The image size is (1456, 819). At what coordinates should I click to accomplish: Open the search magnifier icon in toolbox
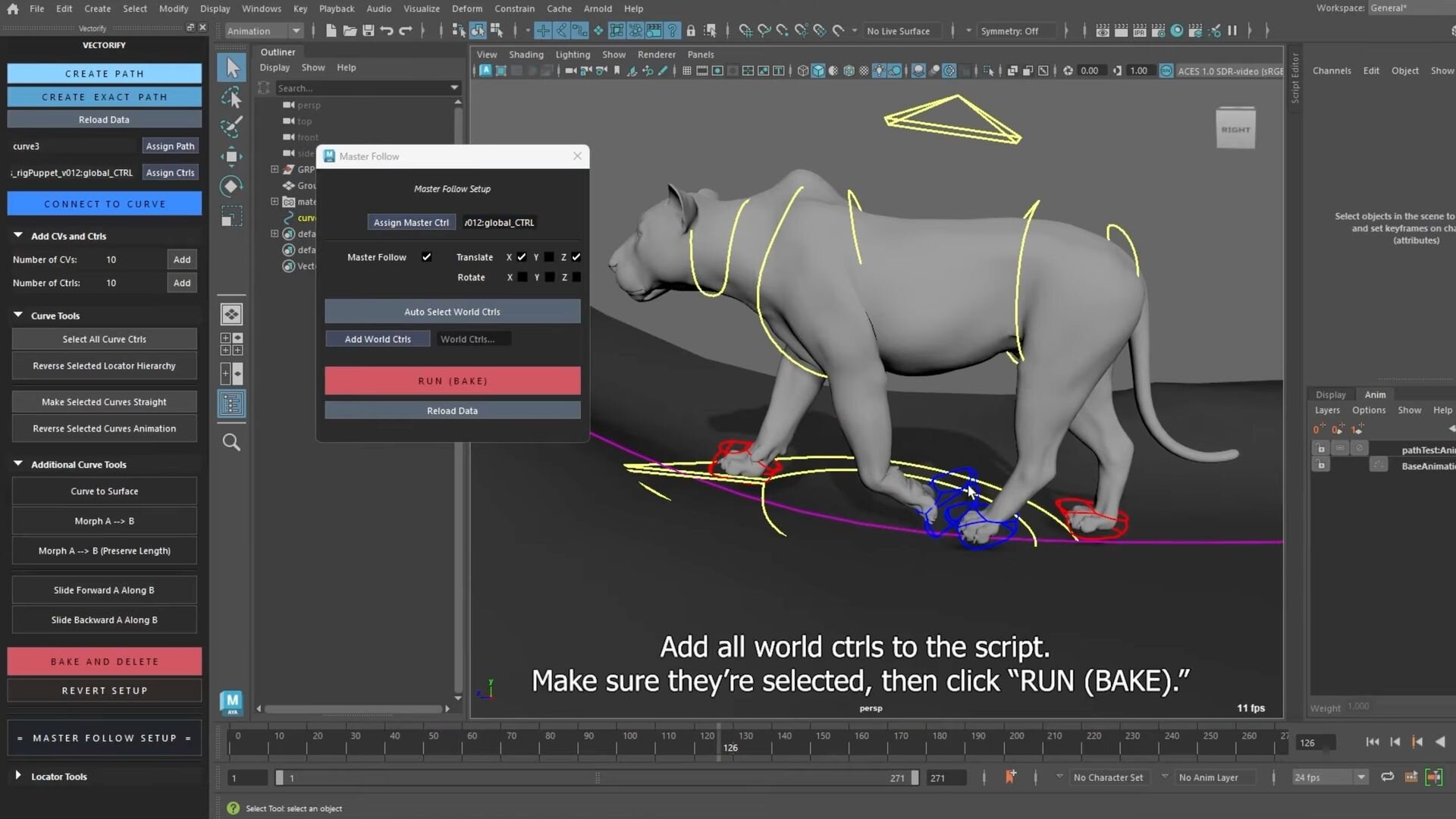point(231,442)
